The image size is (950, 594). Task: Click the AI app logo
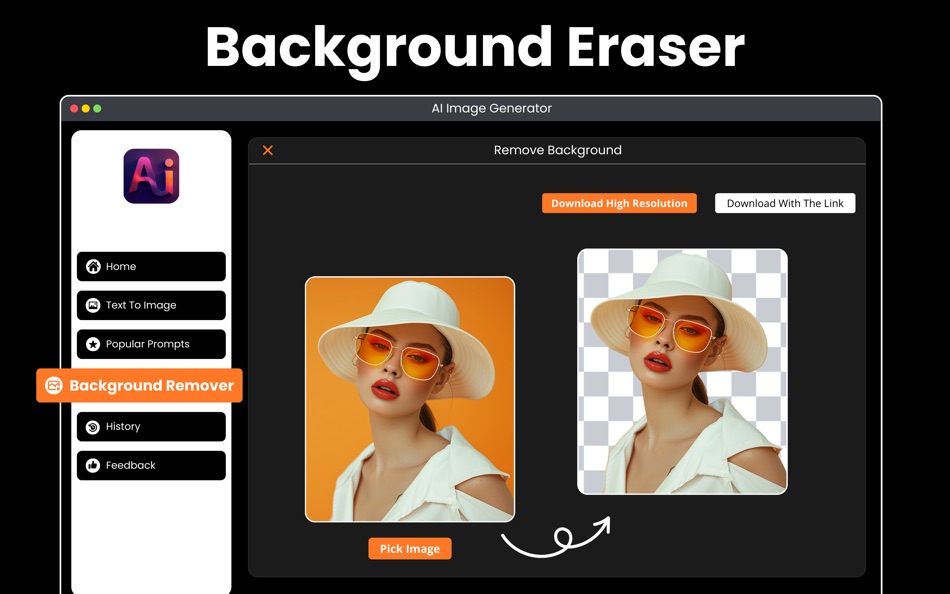pos(151,176)
